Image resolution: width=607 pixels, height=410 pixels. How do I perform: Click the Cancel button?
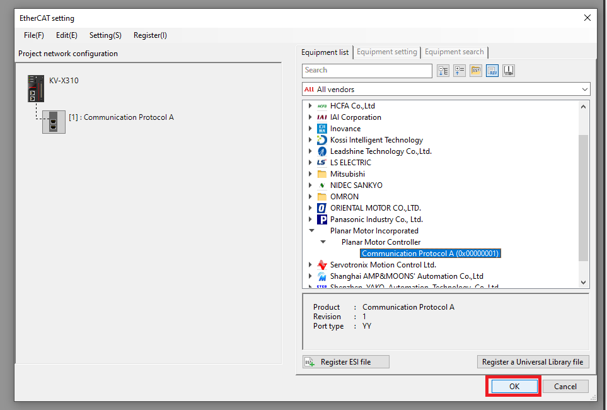pyautogui.click(x=565, y=386)
